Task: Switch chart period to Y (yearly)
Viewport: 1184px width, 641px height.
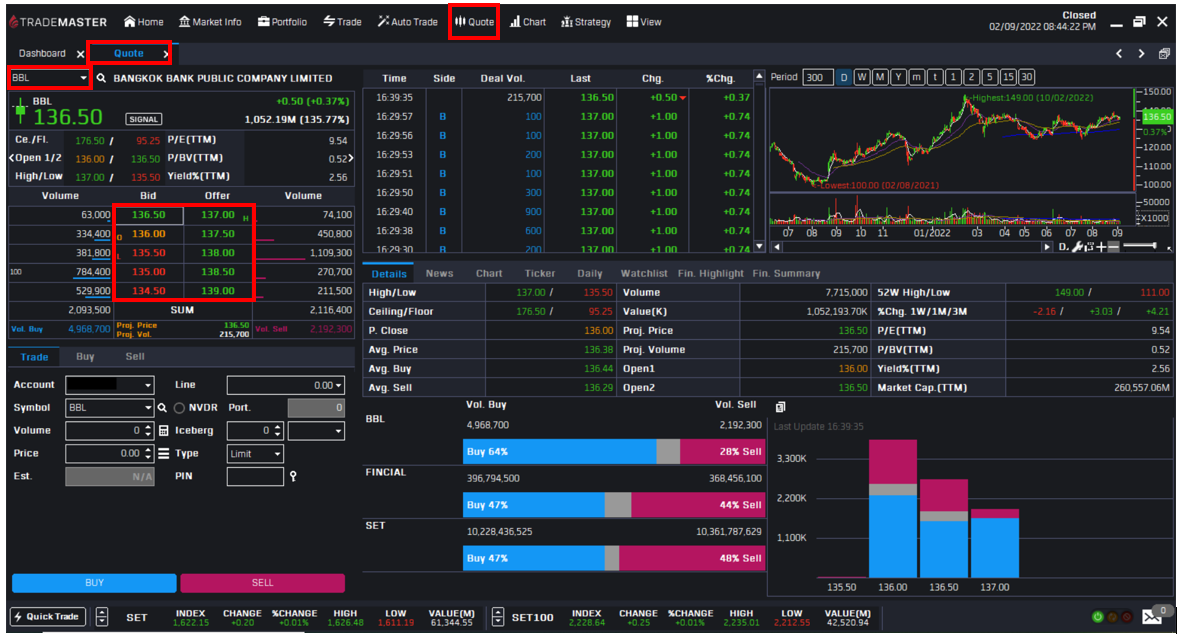Action: click(898, 77)
